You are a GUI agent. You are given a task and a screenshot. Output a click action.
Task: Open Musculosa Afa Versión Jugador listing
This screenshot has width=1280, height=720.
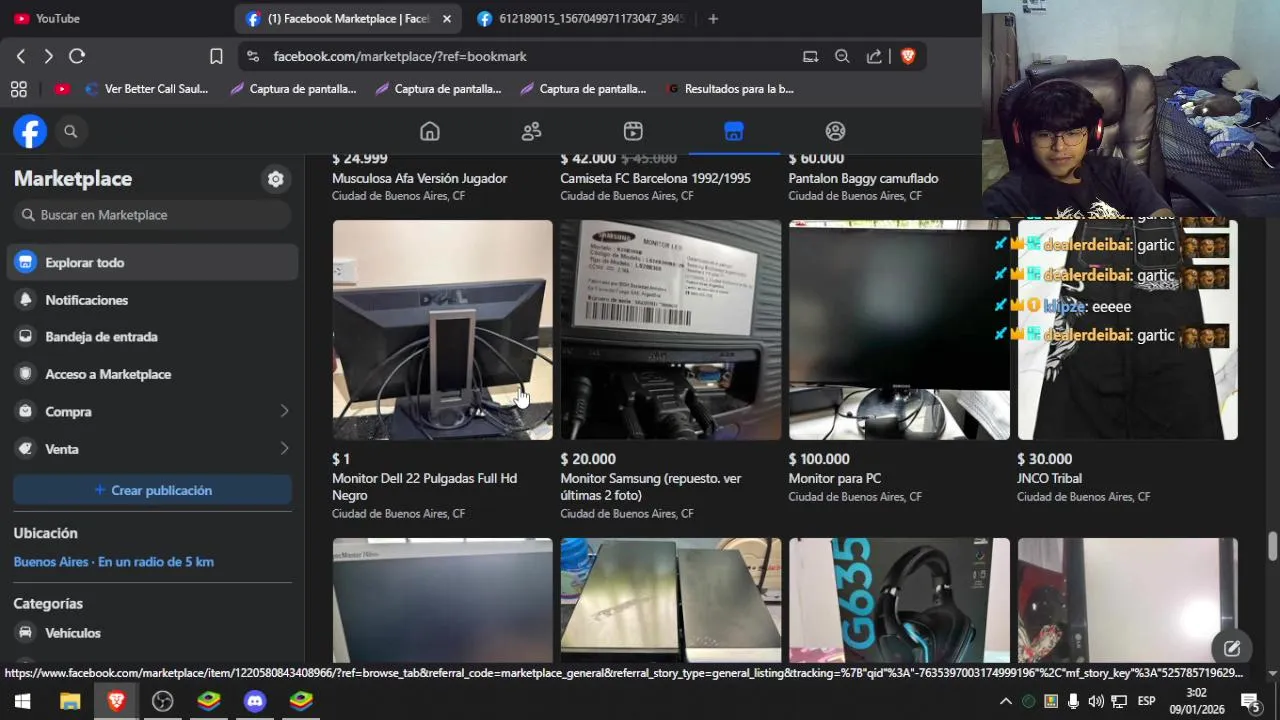click(419, 179)
